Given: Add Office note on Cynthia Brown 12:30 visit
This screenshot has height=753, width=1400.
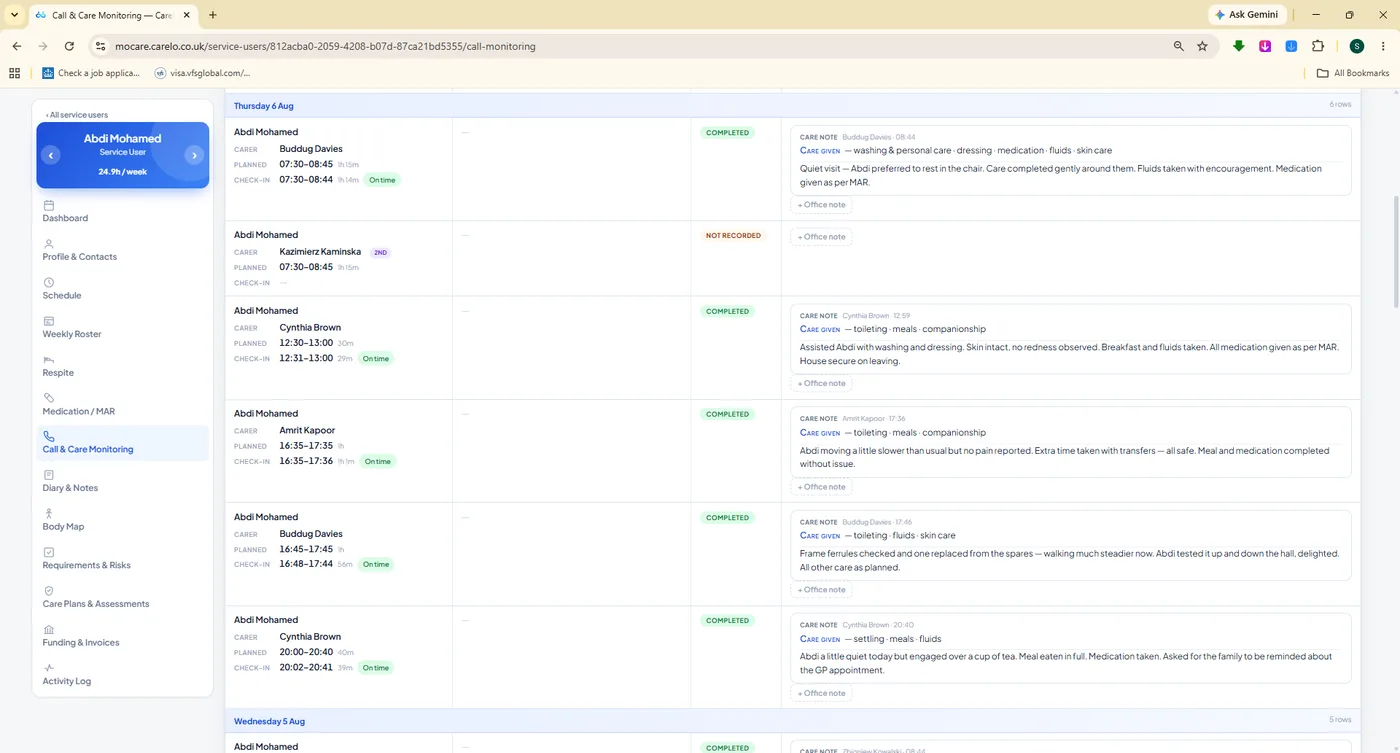Looking at the screenshot, I should point(821,383).
